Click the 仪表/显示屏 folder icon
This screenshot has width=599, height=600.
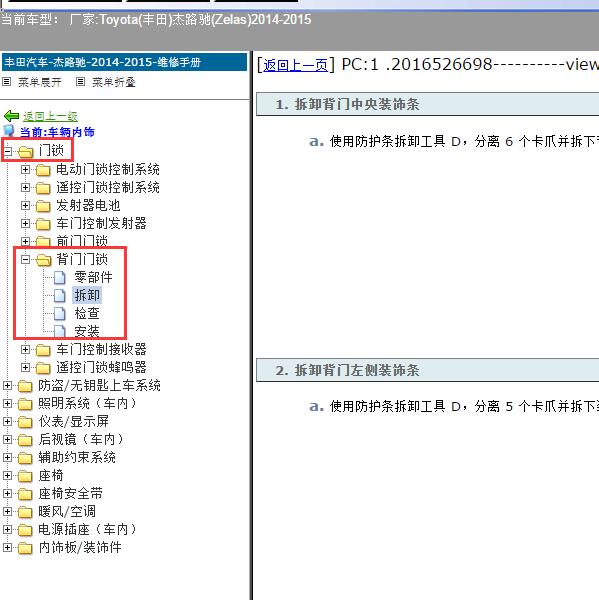[x=25, y=422]
